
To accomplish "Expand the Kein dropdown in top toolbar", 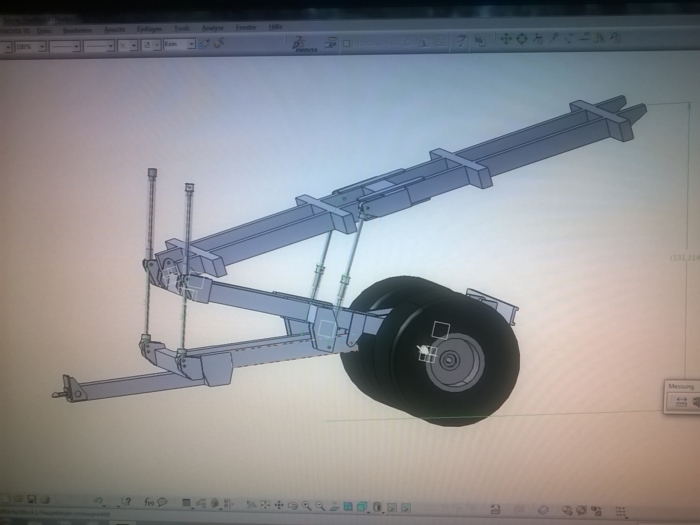I will (190, 45).
